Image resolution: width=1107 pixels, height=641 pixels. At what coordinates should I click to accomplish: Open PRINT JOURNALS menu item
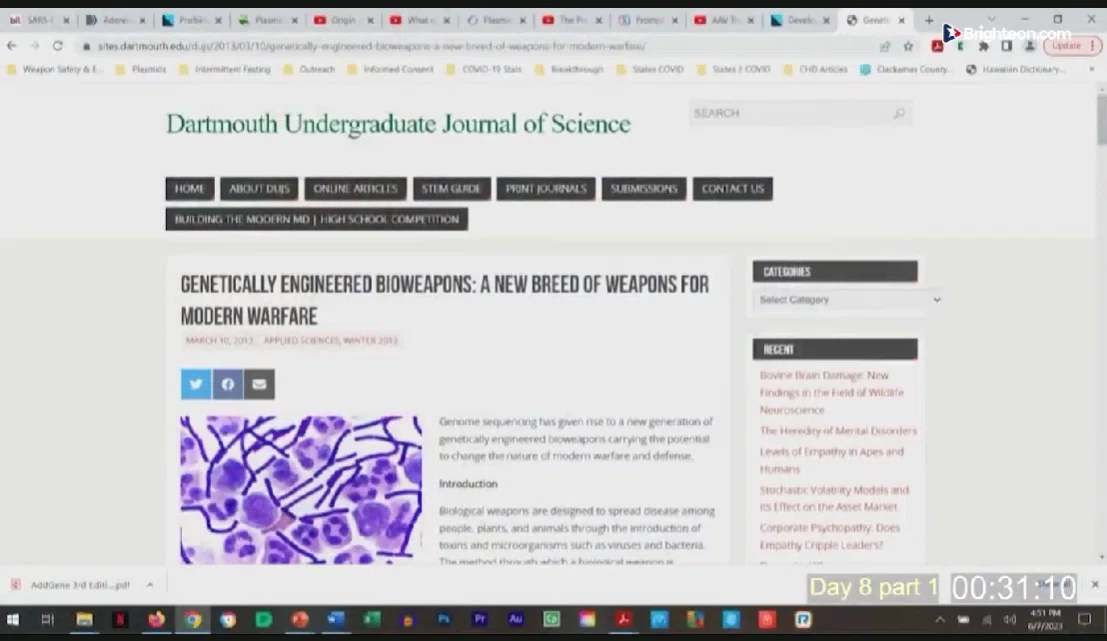(x=546, y=188)
